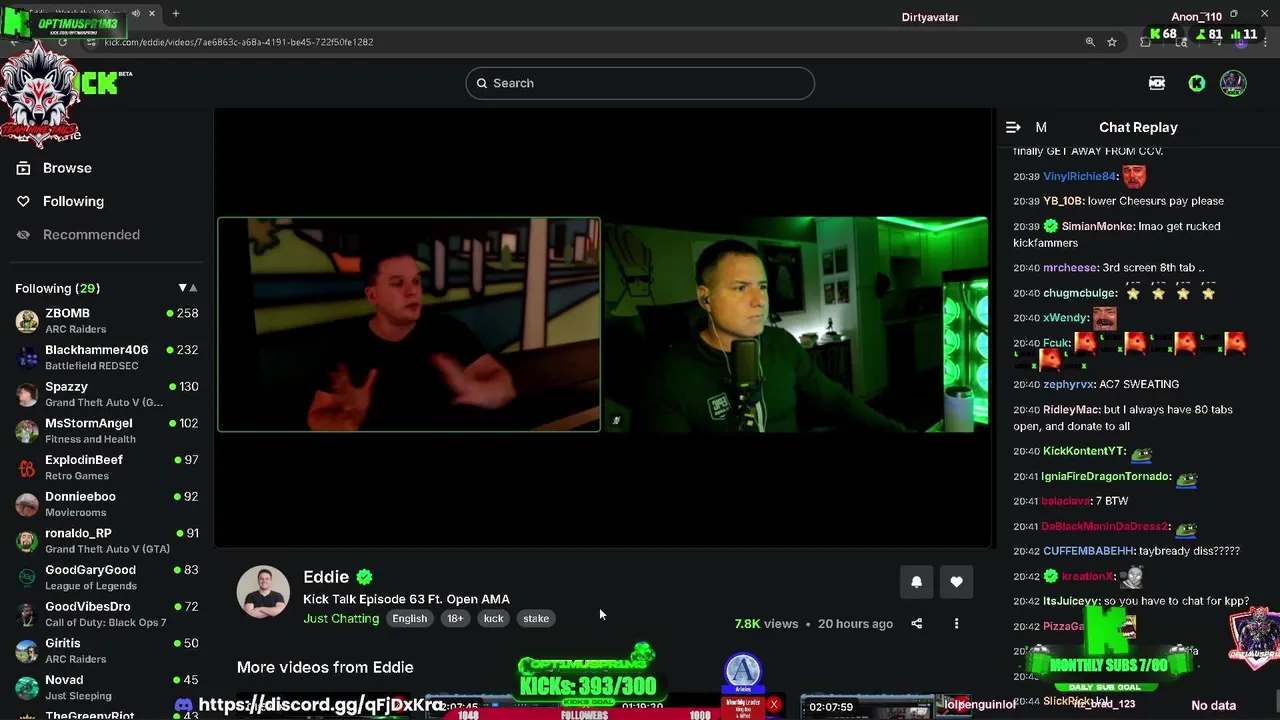Sort Following list with down arrow

182,288
